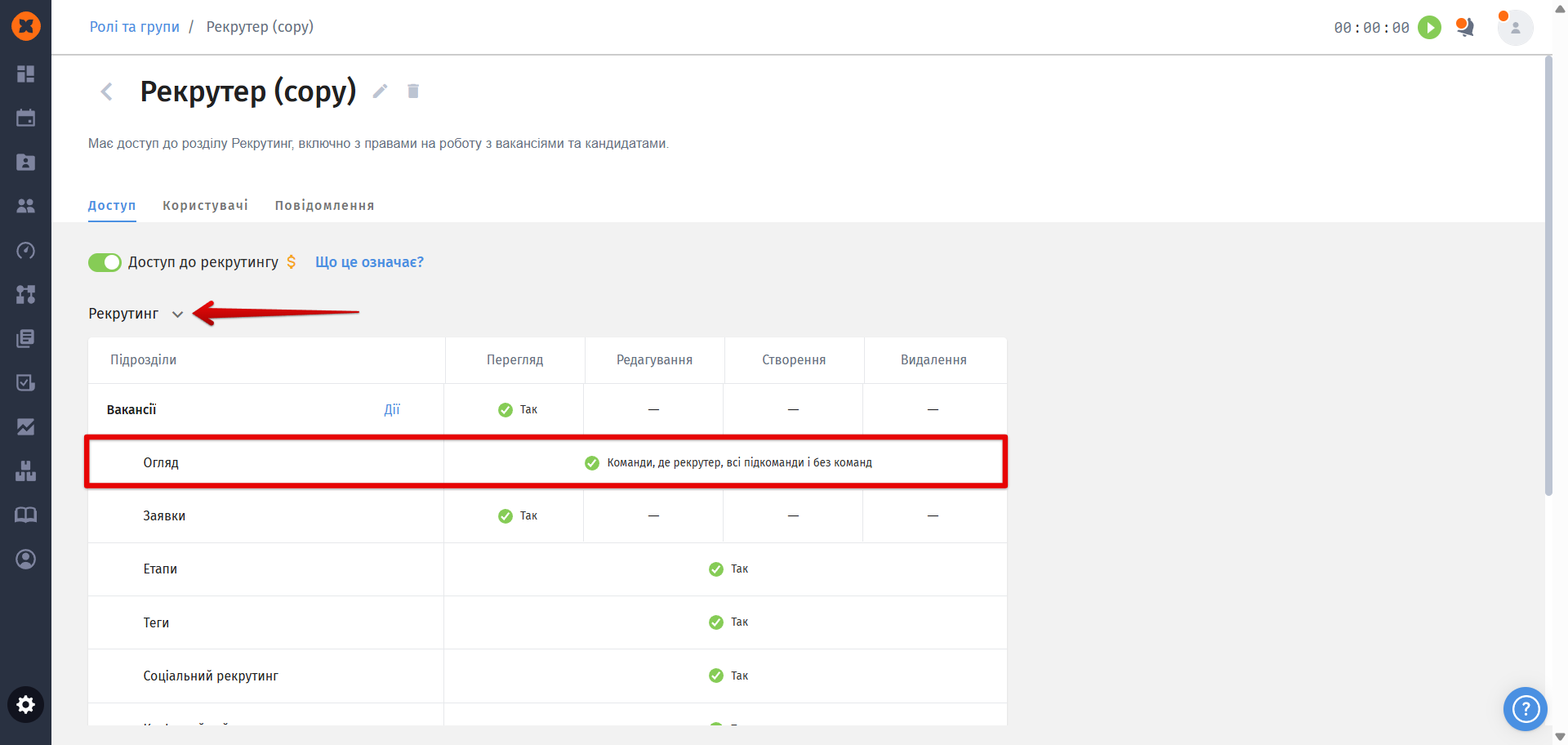The image size is (1568, 745).
Task: Open the checklist icon in the sidebar
Action: [26, 383]
